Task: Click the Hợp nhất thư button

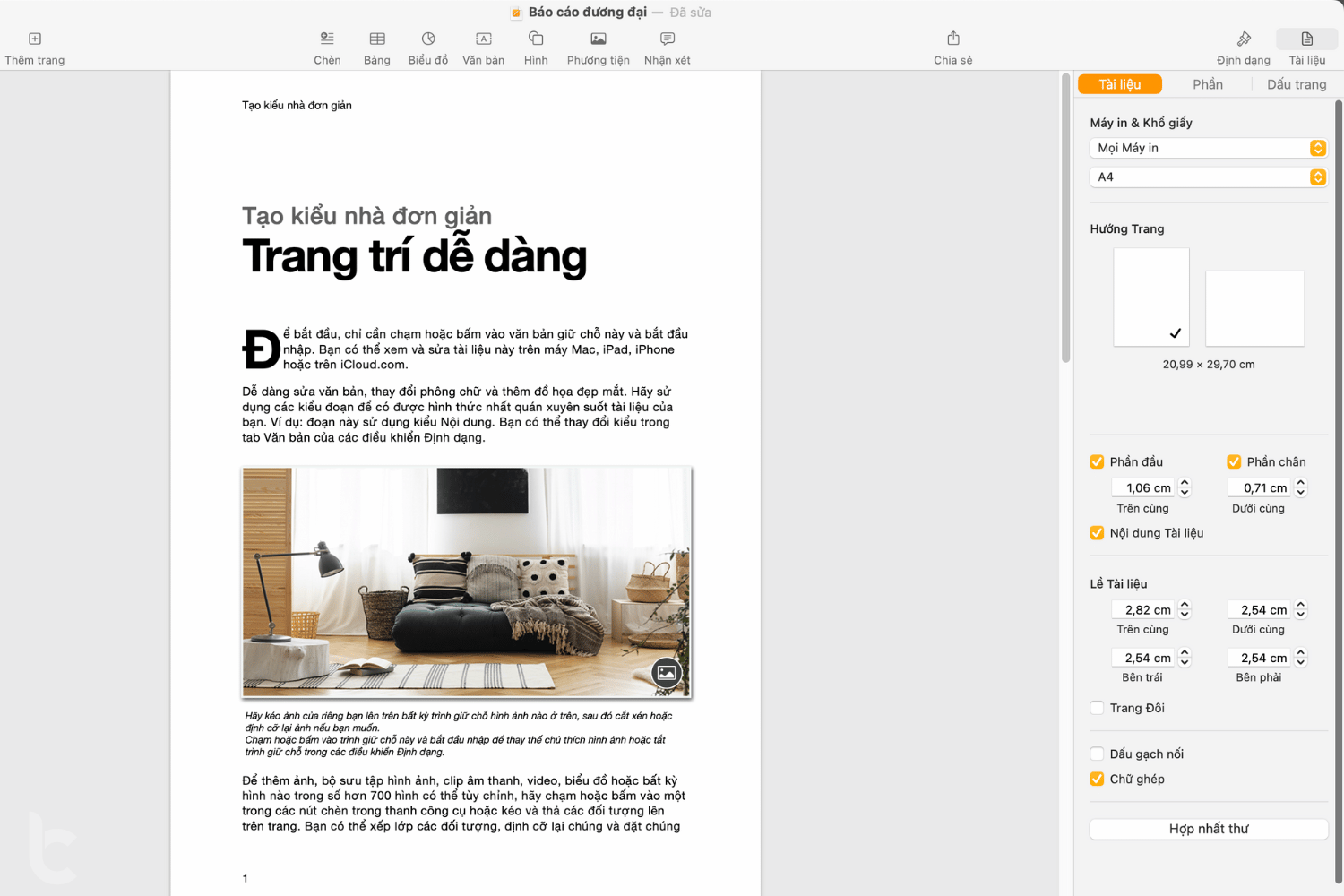Action: [x=1208, y=829]
